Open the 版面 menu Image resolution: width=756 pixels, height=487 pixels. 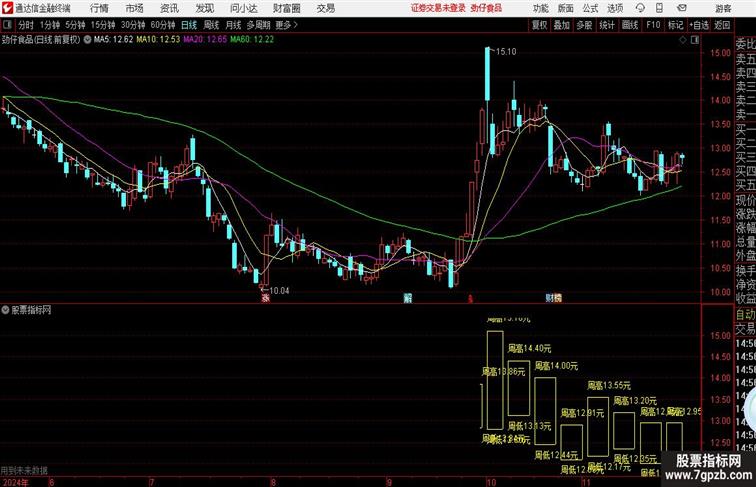coord(565,8)
